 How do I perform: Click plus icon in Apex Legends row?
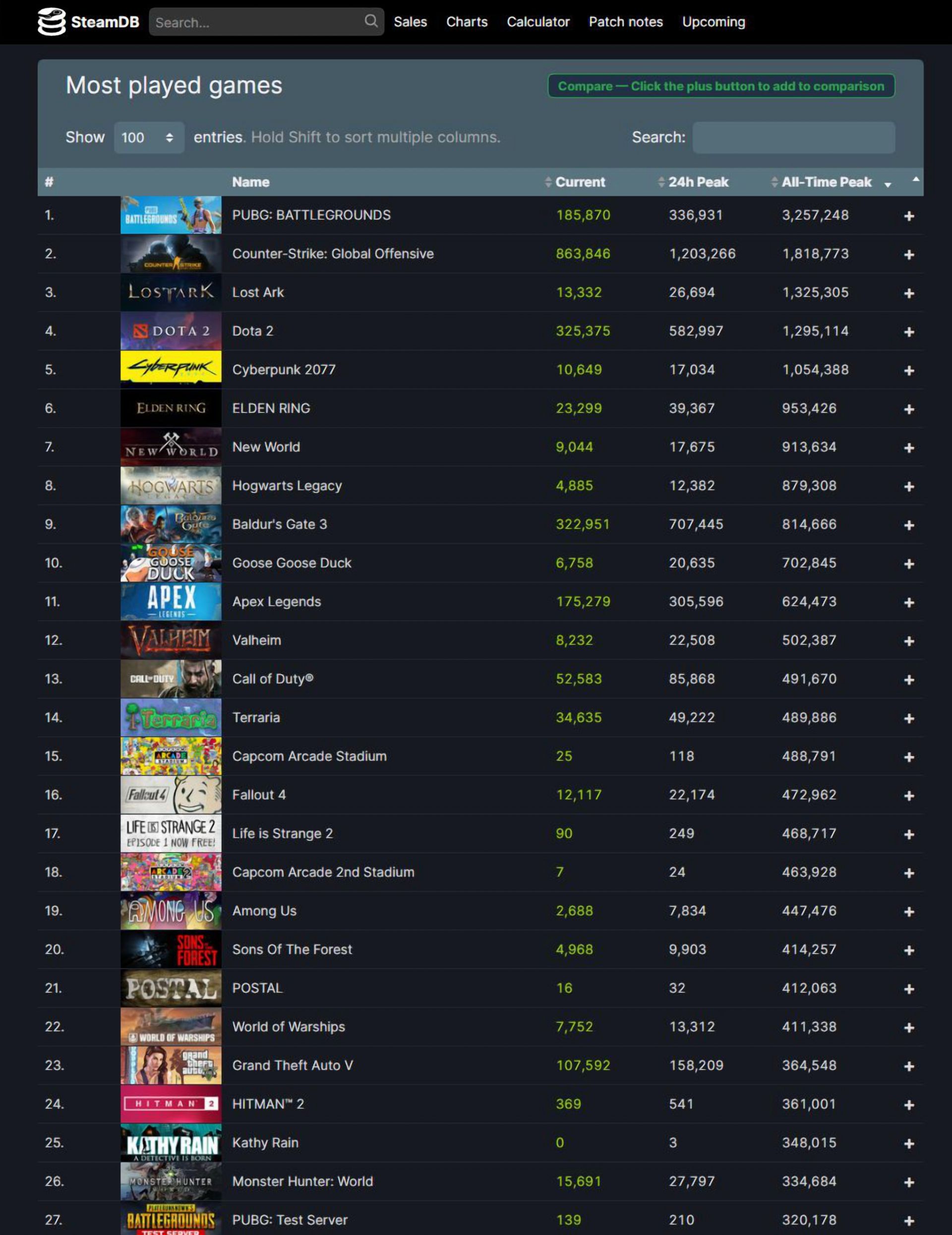click(908, 603)
